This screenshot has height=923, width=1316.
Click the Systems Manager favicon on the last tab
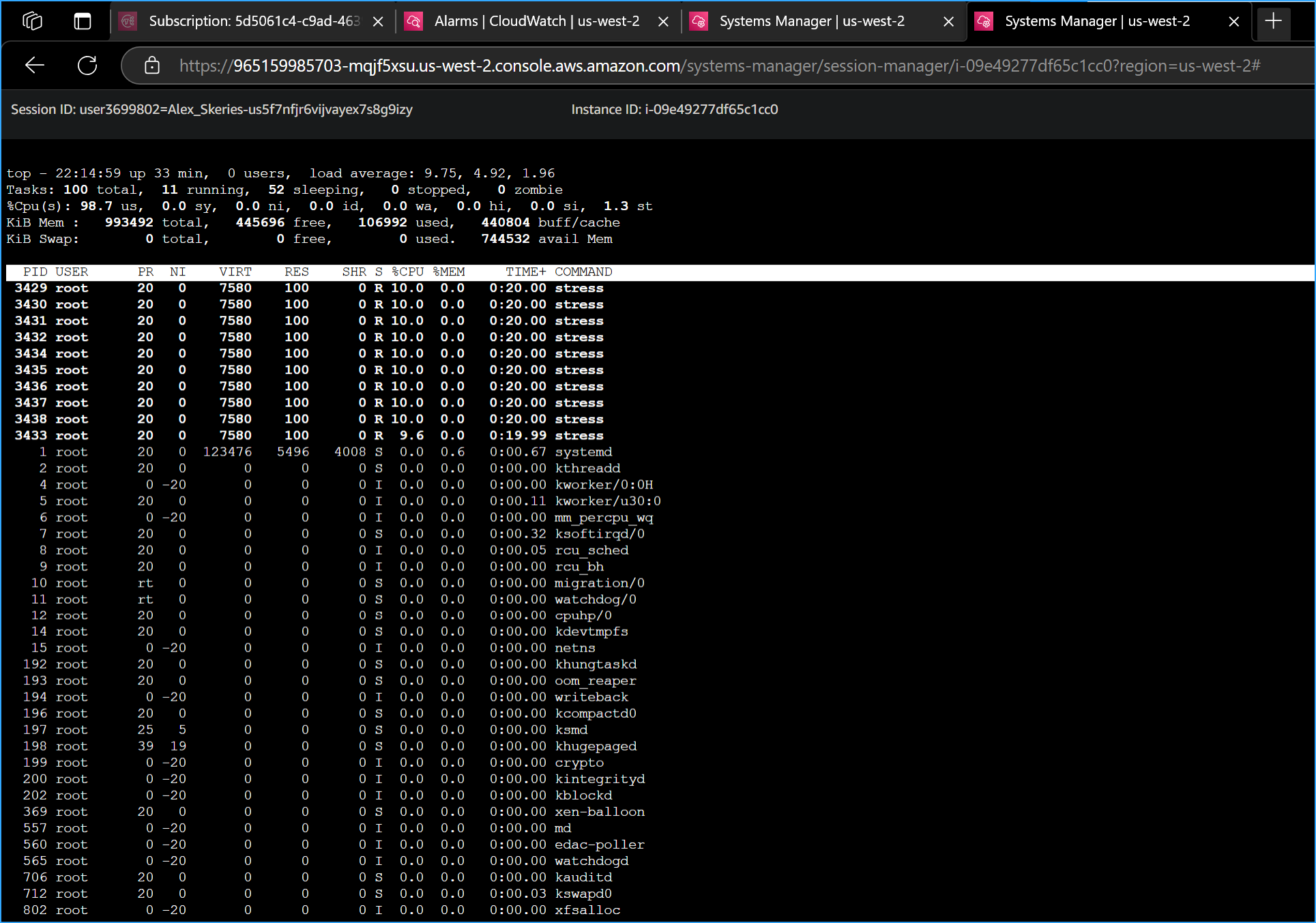tap(984, 21)
